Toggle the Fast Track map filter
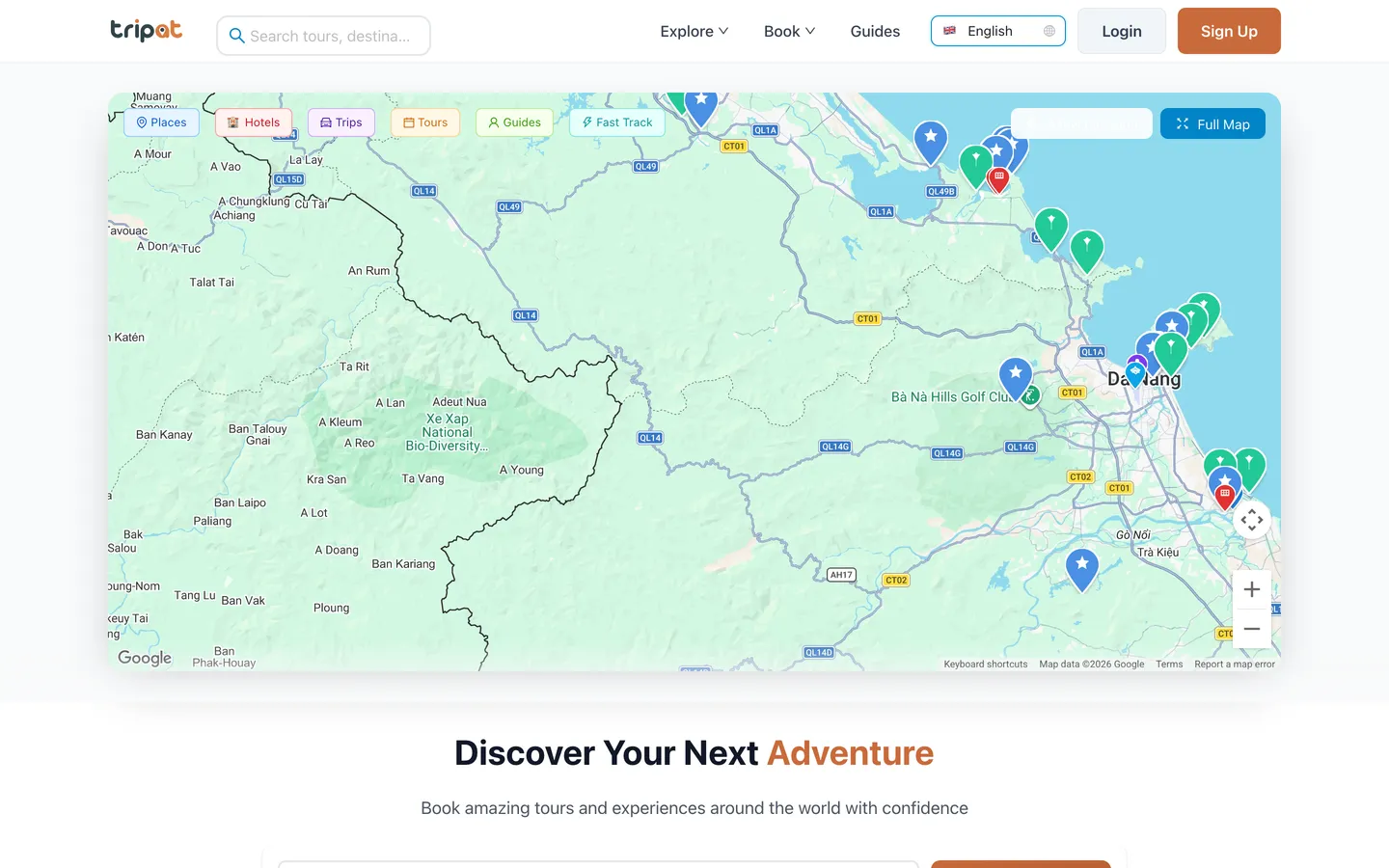 click(617, 122)
